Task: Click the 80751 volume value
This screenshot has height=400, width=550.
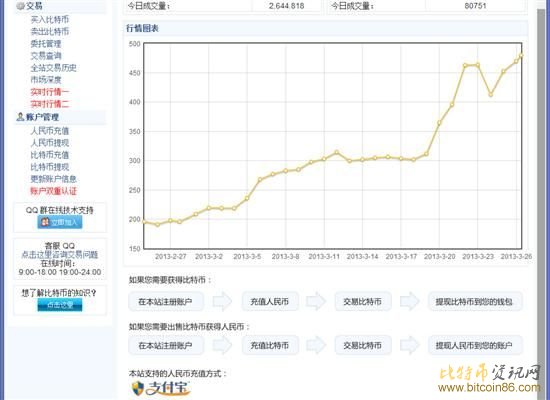Action: pyautogui.click(x=475, y=6)
